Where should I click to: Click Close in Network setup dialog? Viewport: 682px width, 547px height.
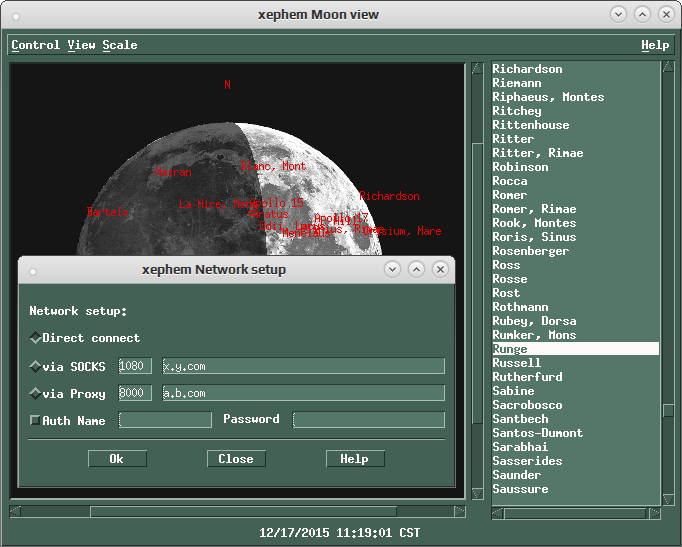click(x=236, y=459)
